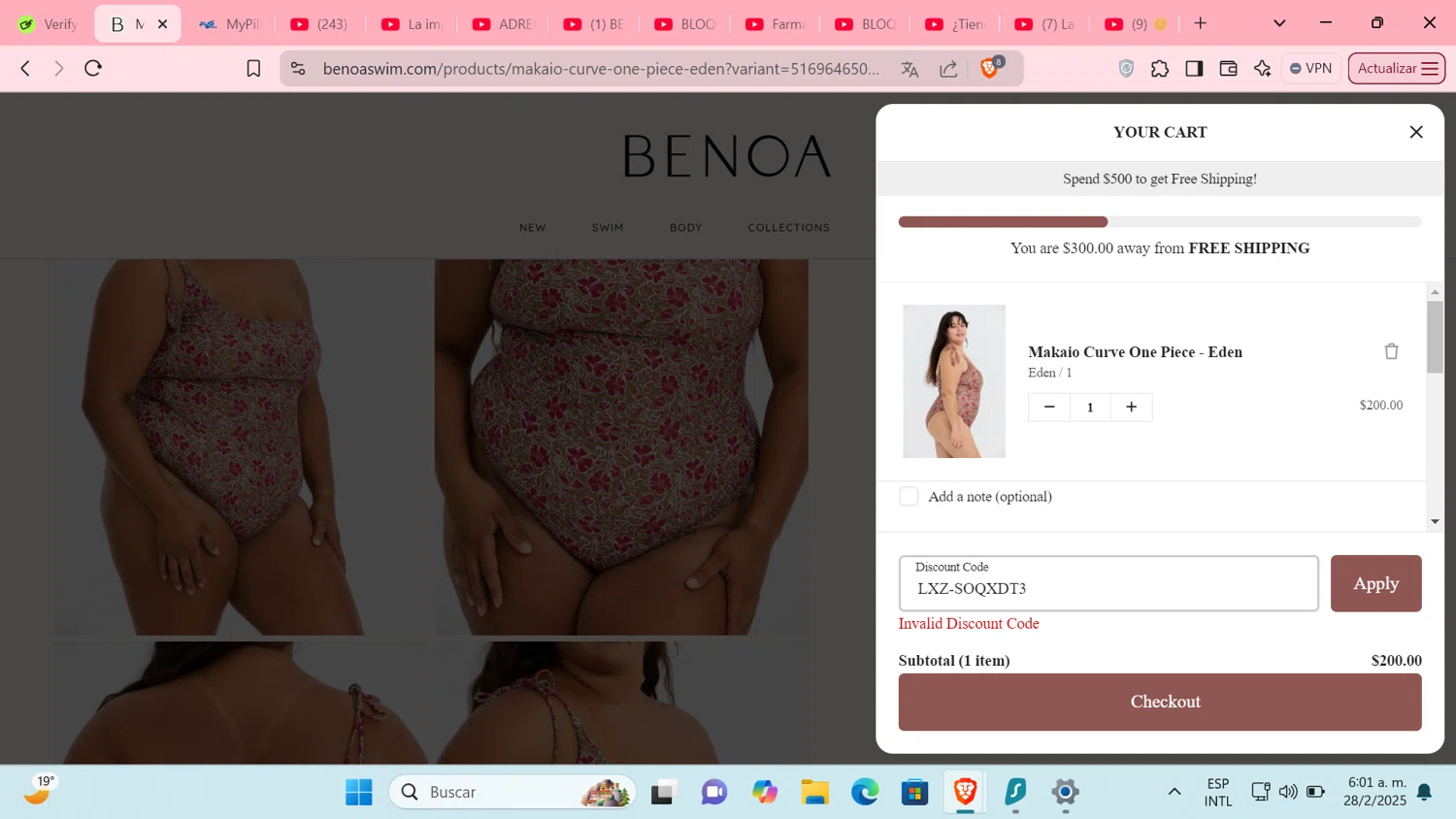
Task: Toggle the browser sidebar panel
Action: coord(1194,68)
